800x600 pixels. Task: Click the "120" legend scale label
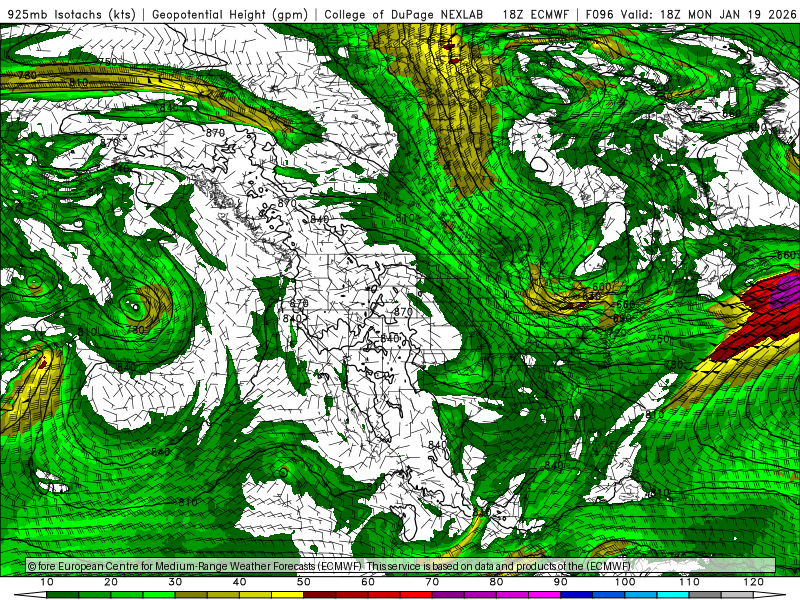click(x=754, y=582)
